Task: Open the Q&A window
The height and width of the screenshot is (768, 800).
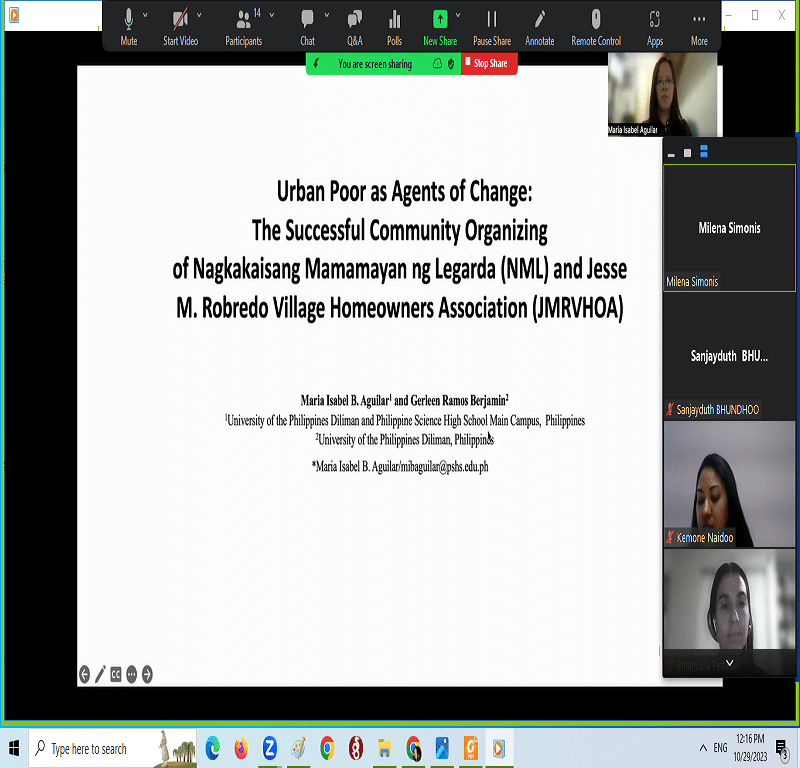Action: [354, 20]
